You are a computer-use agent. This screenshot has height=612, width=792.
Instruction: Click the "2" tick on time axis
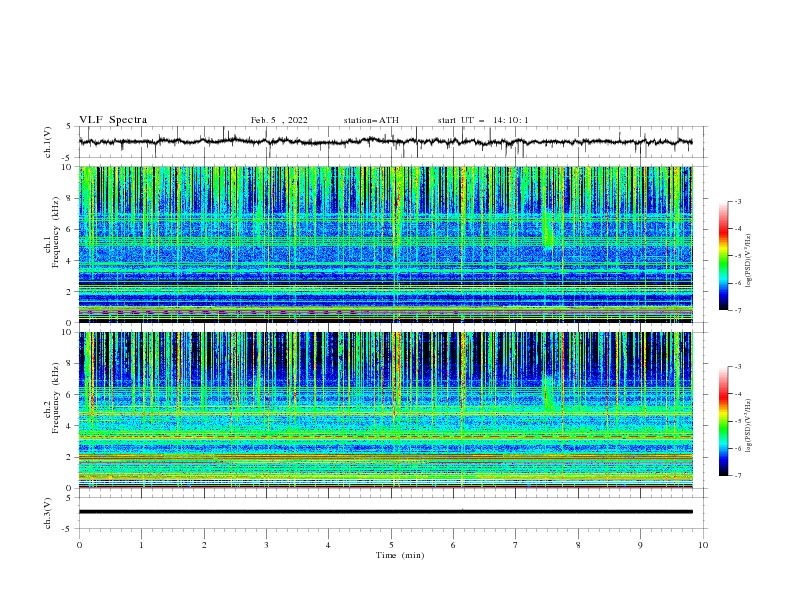pos(204,545)
